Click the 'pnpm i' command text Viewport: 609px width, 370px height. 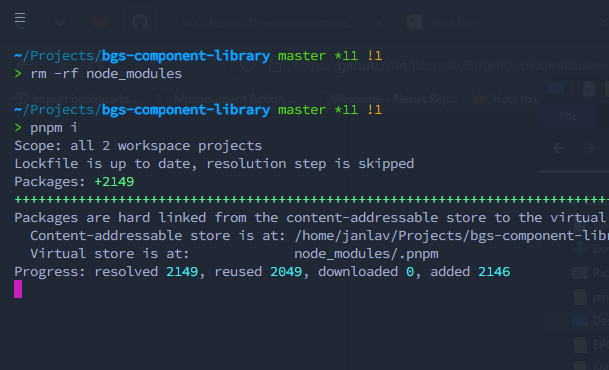54,128
